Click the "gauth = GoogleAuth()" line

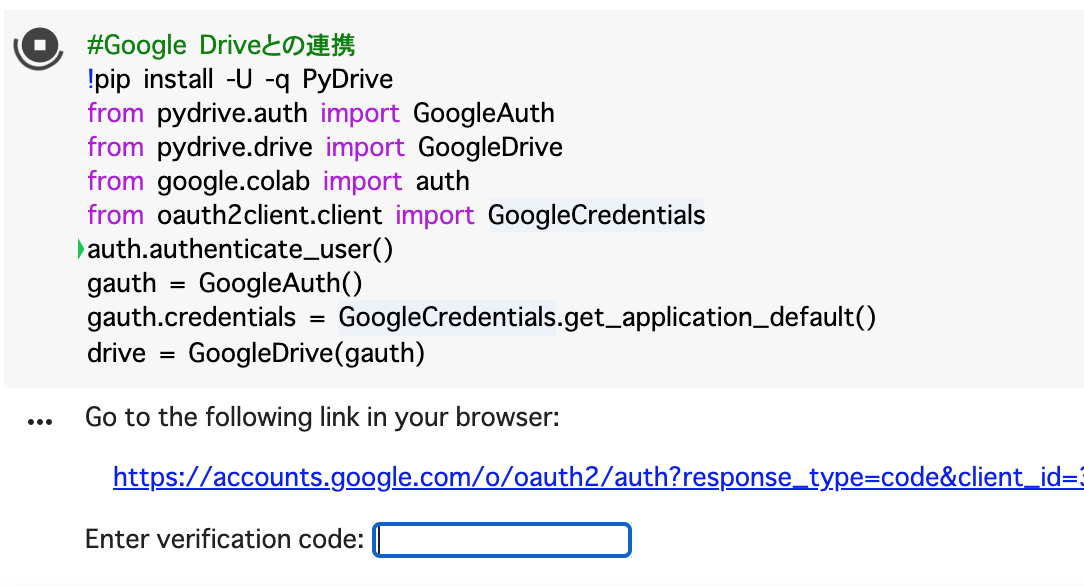point(225,284)
